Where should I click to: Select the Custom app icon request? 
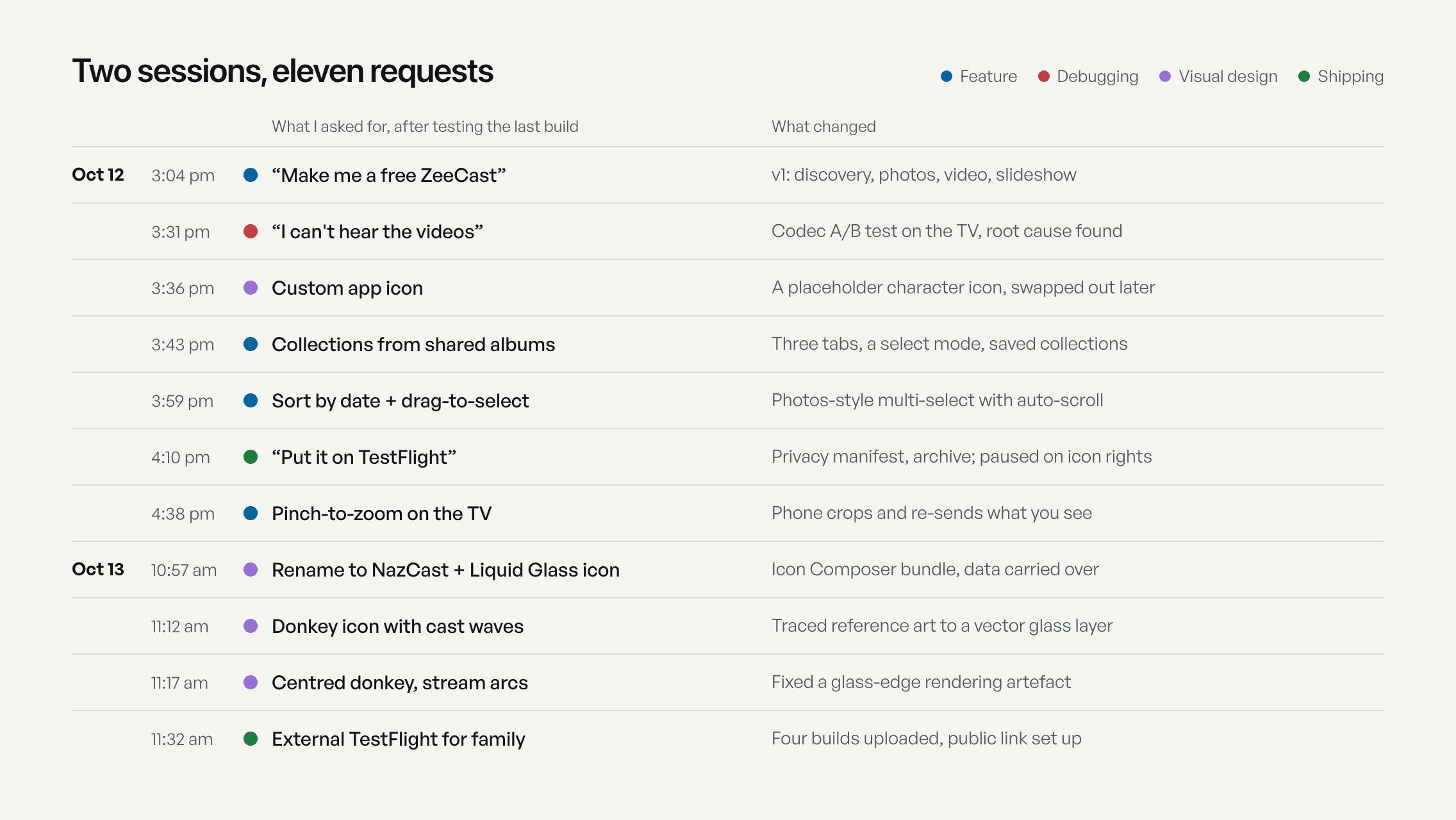[x=347, y=288]
